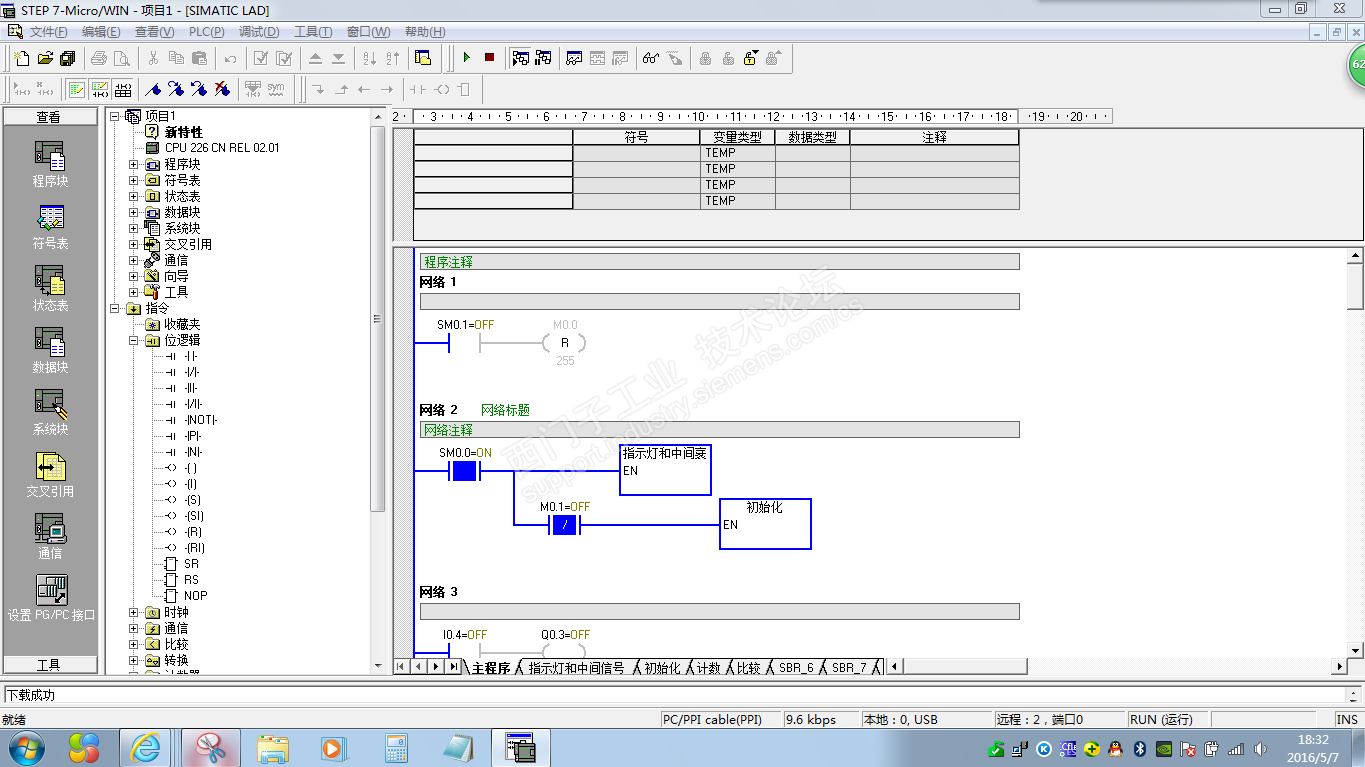1365x767 pixels.
Task: Expand the 时钟 instruction folder
Action: (134, 612)
